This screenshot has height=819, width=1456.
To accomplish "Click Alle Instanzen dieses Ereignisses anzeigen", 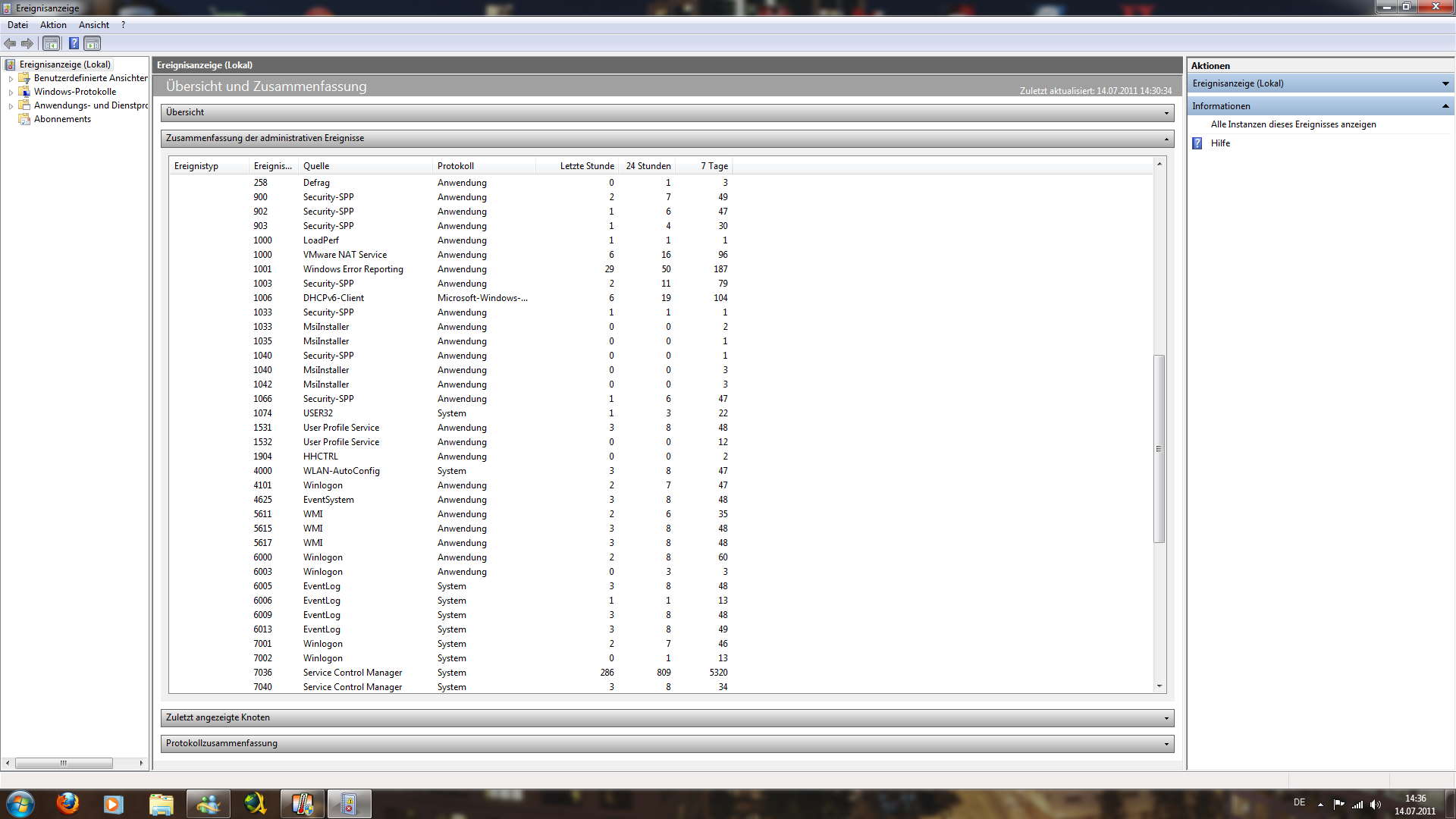I will tap(1293, 124).
